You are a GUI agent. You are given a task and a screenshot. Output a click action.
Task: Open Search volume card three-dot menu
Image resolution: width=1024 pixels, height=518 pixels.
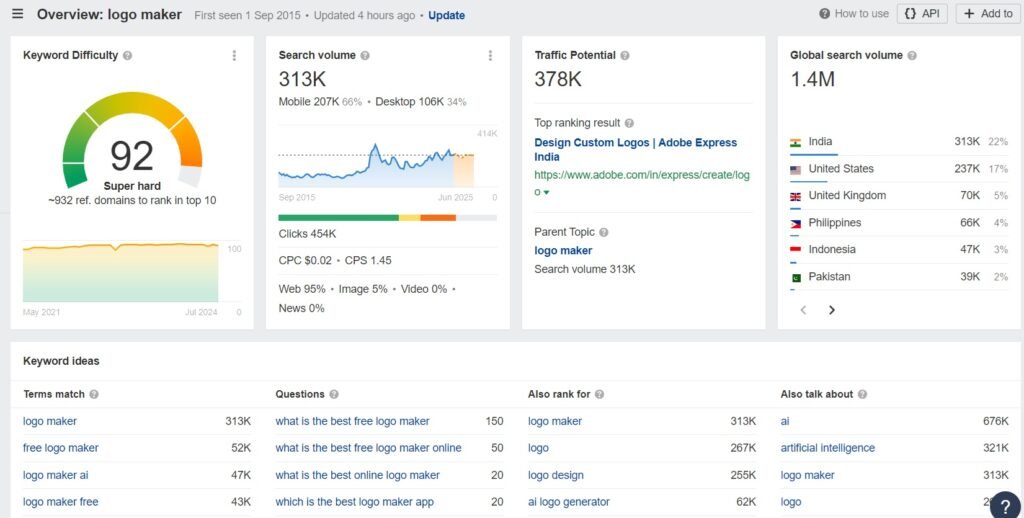point(490,56)
